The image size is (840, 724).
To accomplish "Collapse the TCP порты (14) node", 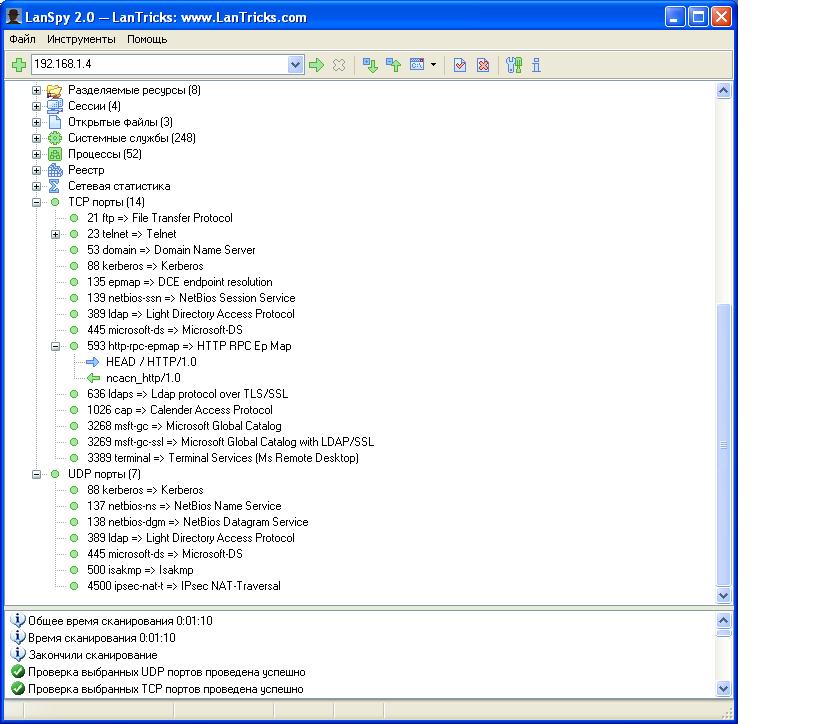I will click(x=36, y=203).
